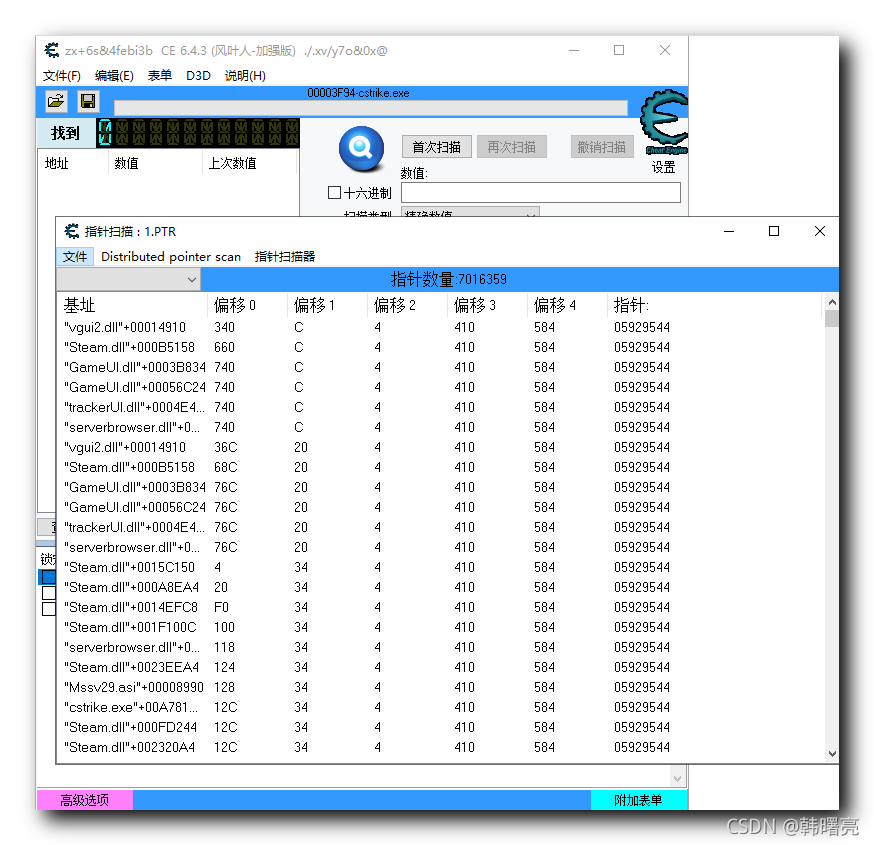Click the 找到 label
874x845 pixels.
coord(66,133)
